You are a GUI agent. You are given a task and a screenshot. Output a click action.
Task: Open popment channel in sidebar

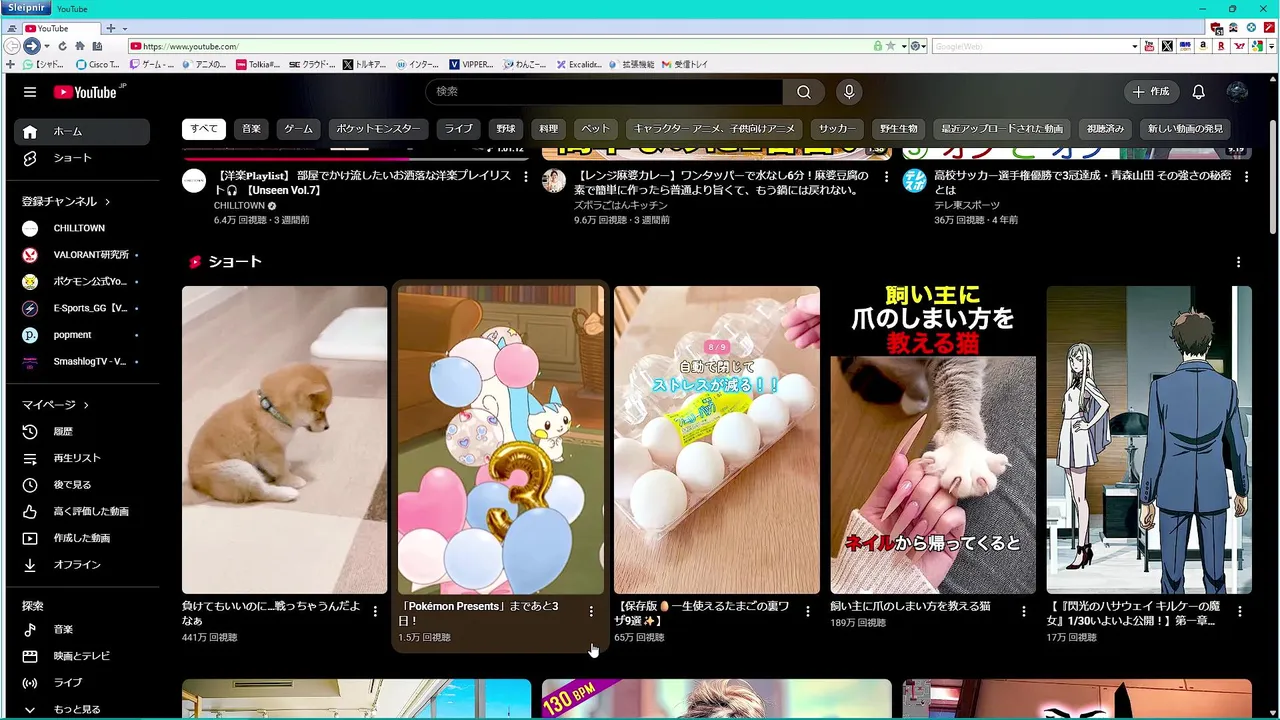point(82,335)
